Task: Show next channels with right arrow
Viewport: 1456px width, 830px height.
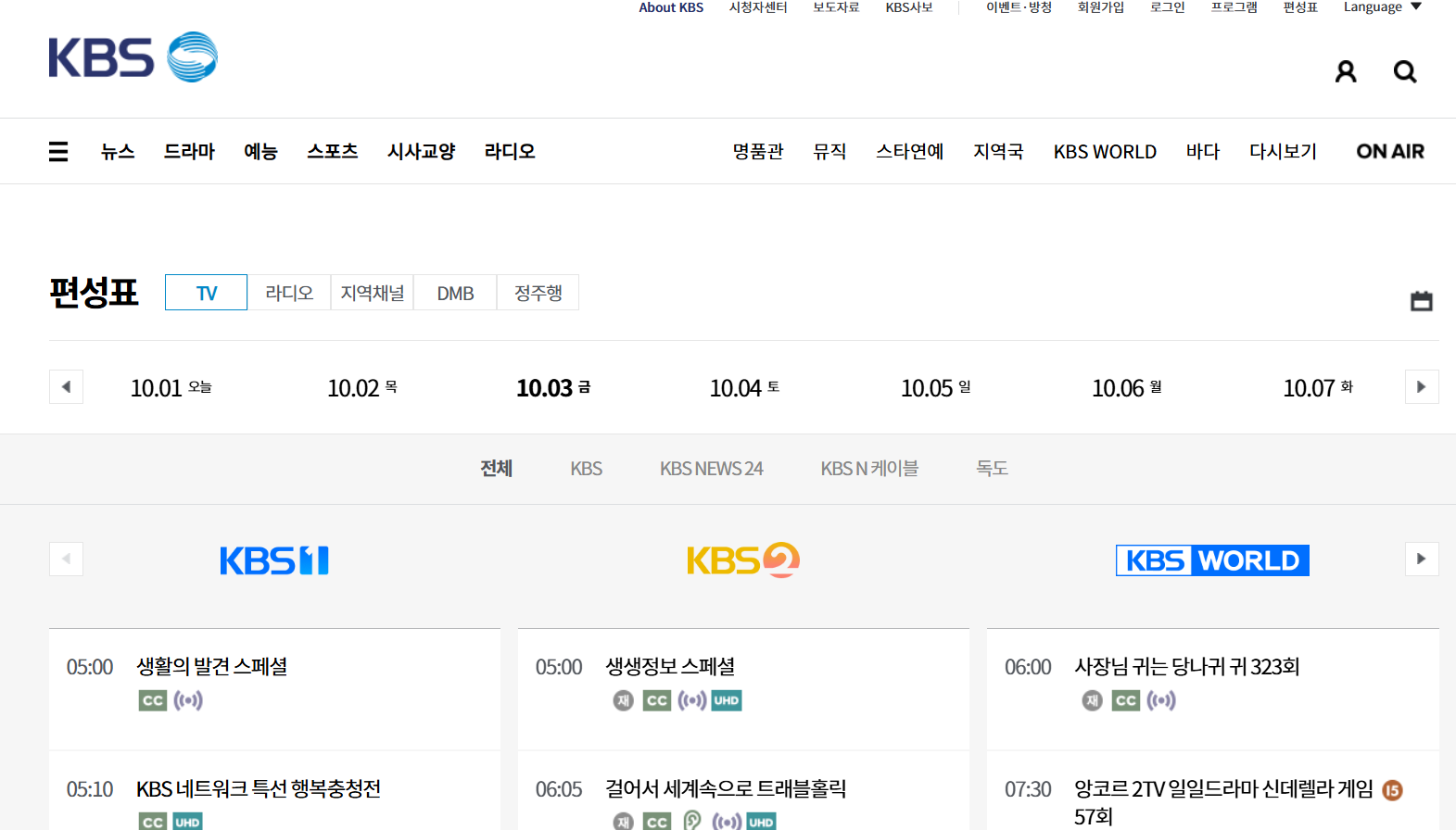Action: 1422,559
